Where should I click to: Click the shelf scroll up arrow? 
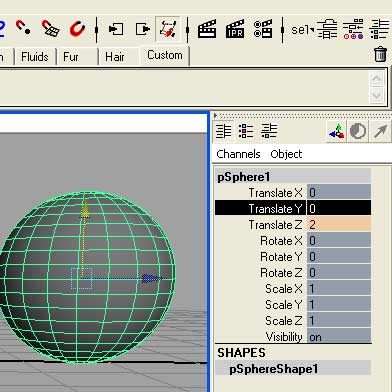pyautogui.click(x=377, y=79)
